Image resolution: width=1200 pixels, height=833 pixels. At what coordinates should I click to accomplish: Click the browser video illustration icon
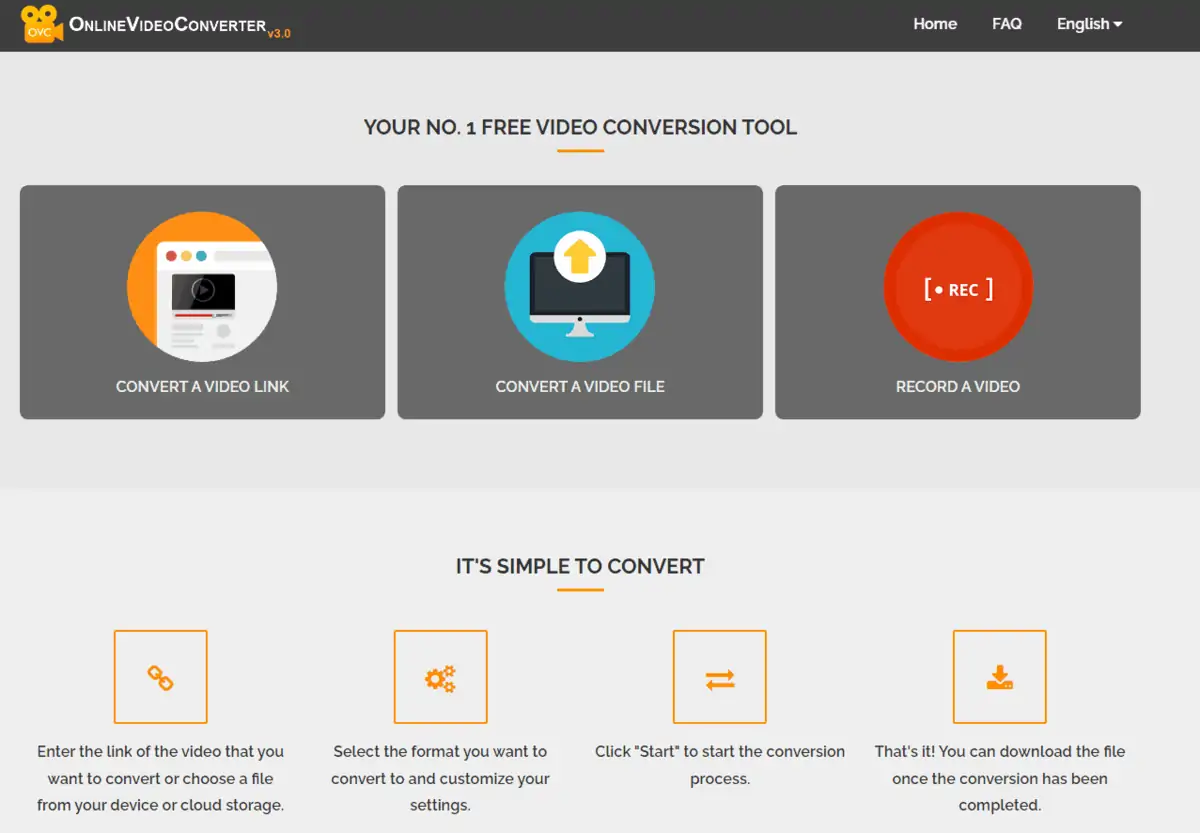pyautogui.click(x=202, y=287)
